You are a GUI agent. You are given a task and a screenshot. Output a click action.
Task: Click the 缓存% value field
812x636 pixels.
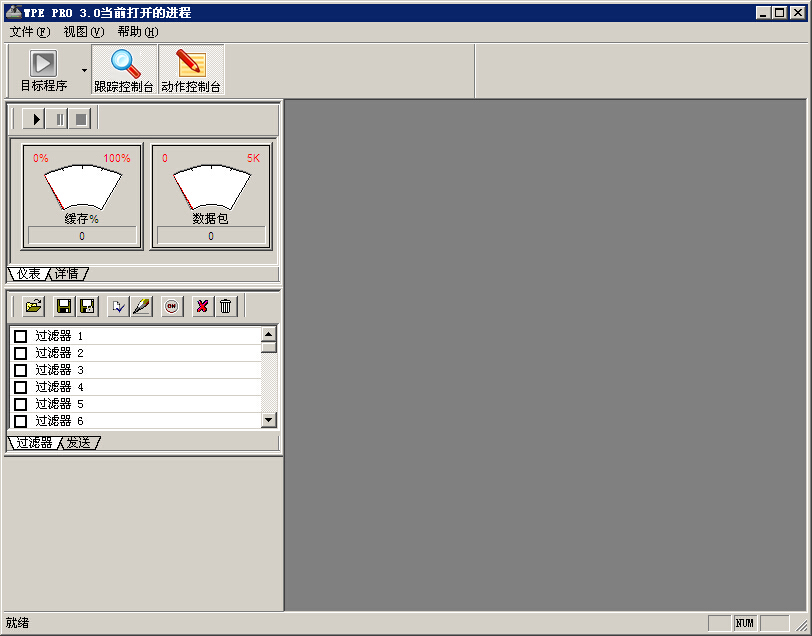(x=82, y=236)
